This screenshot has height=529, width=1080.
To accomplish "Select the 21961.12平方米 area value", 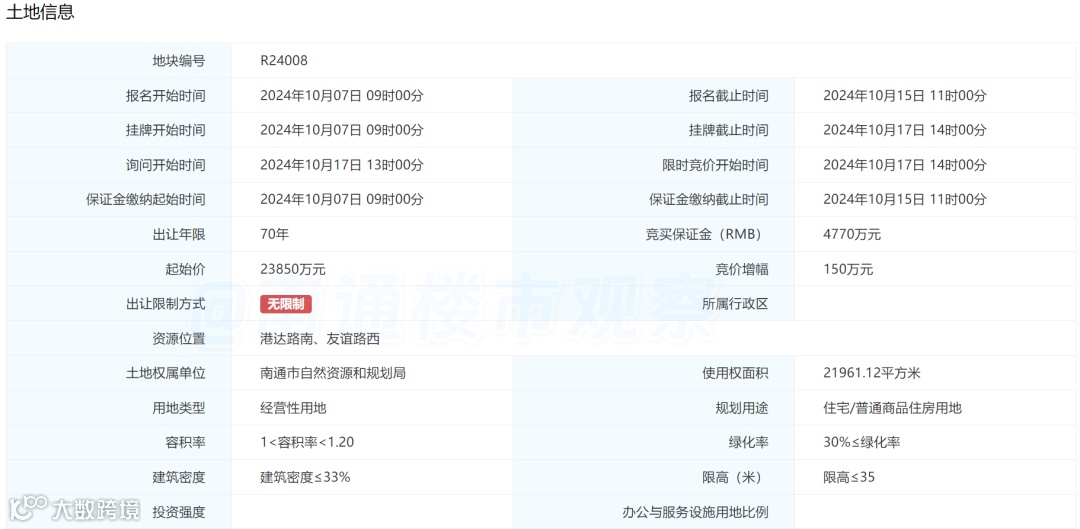I will click(872, 373).
